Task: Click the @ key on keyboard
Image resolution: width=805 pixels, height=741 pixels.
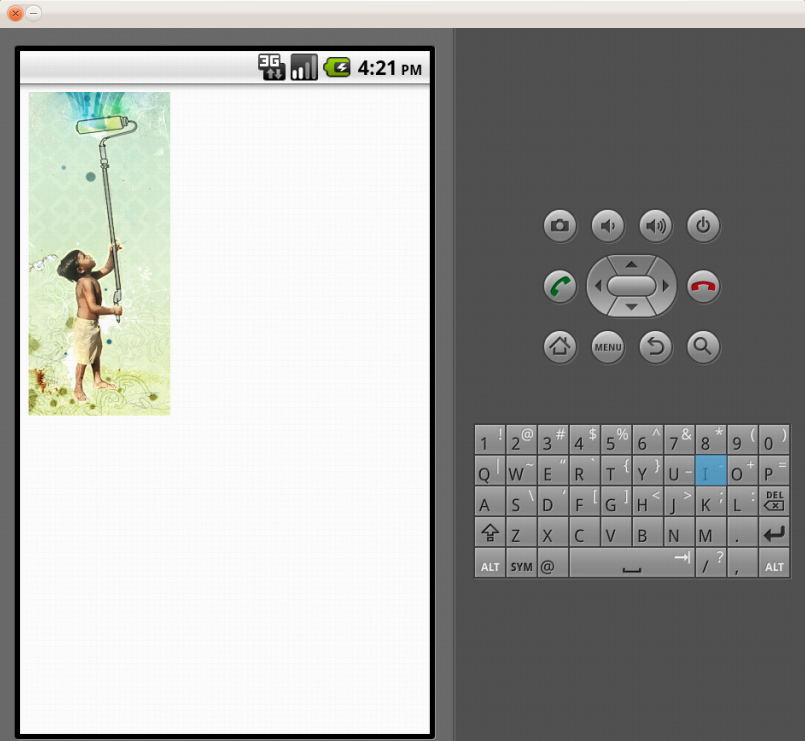Action: pos(553,563)
